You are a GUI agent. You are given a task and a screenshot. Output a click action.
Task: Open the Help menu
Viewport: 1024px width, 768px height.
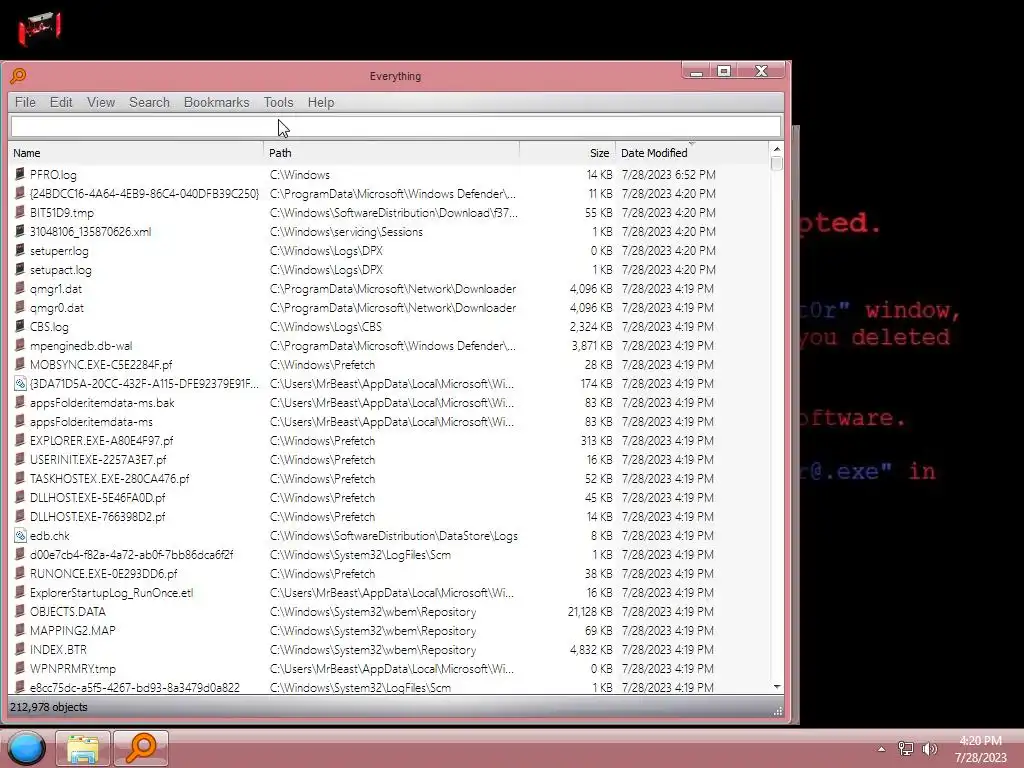[x=321, y=103]
